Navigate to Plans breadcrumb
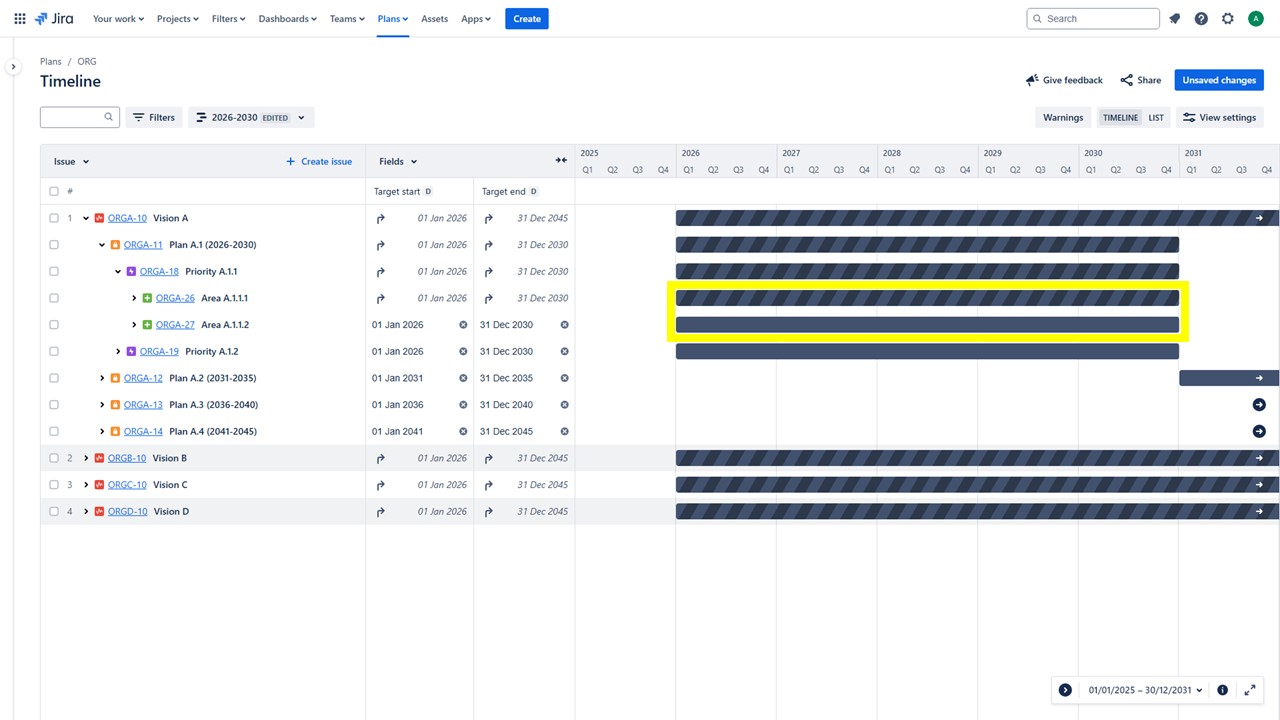Screen dimensions: 1280x720 pyautogui.click(x=51, y=62)
